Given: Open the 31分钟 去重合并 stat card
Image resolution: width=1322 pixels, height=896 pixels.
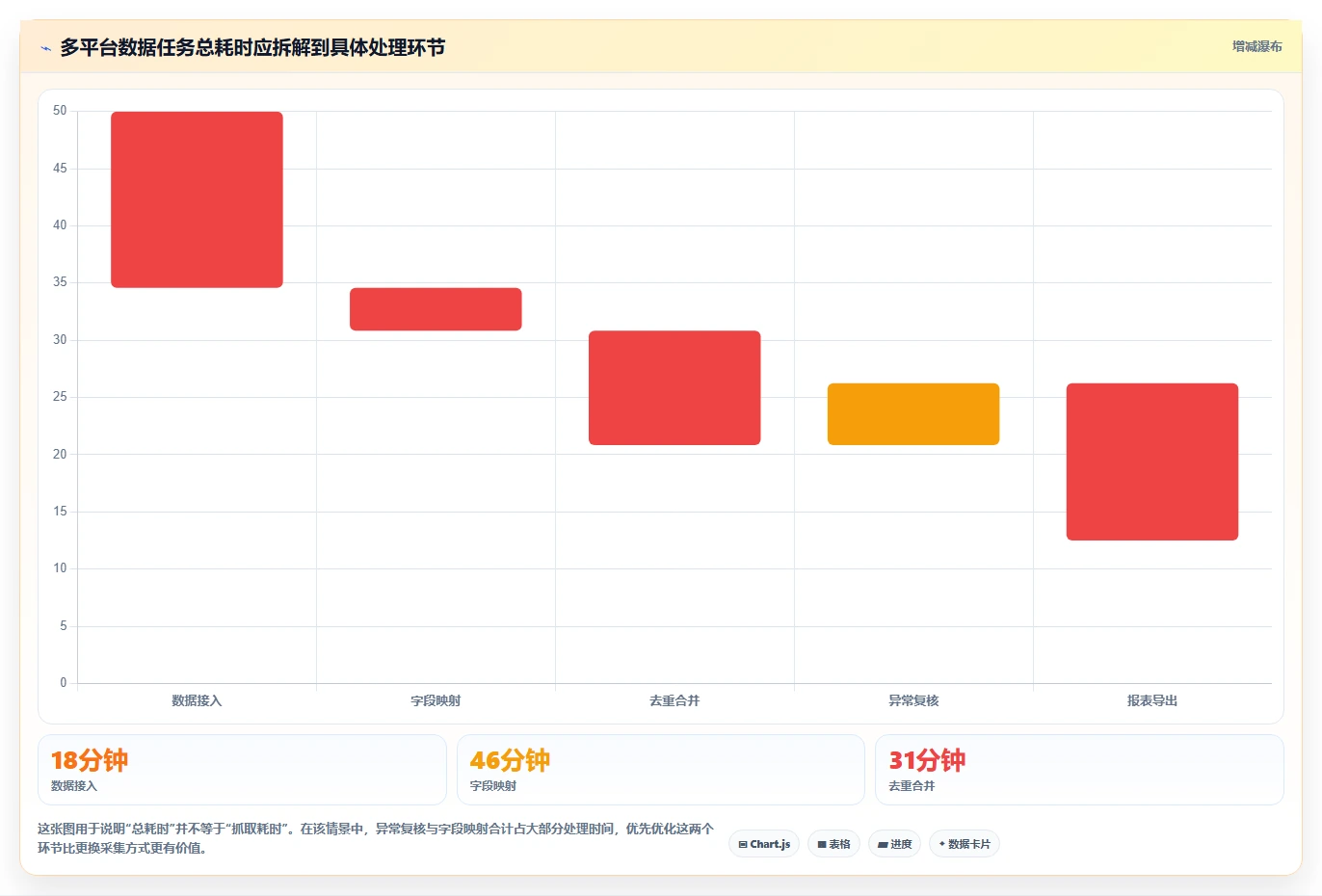Looking at the screenshot, I should coord(1079,770).
